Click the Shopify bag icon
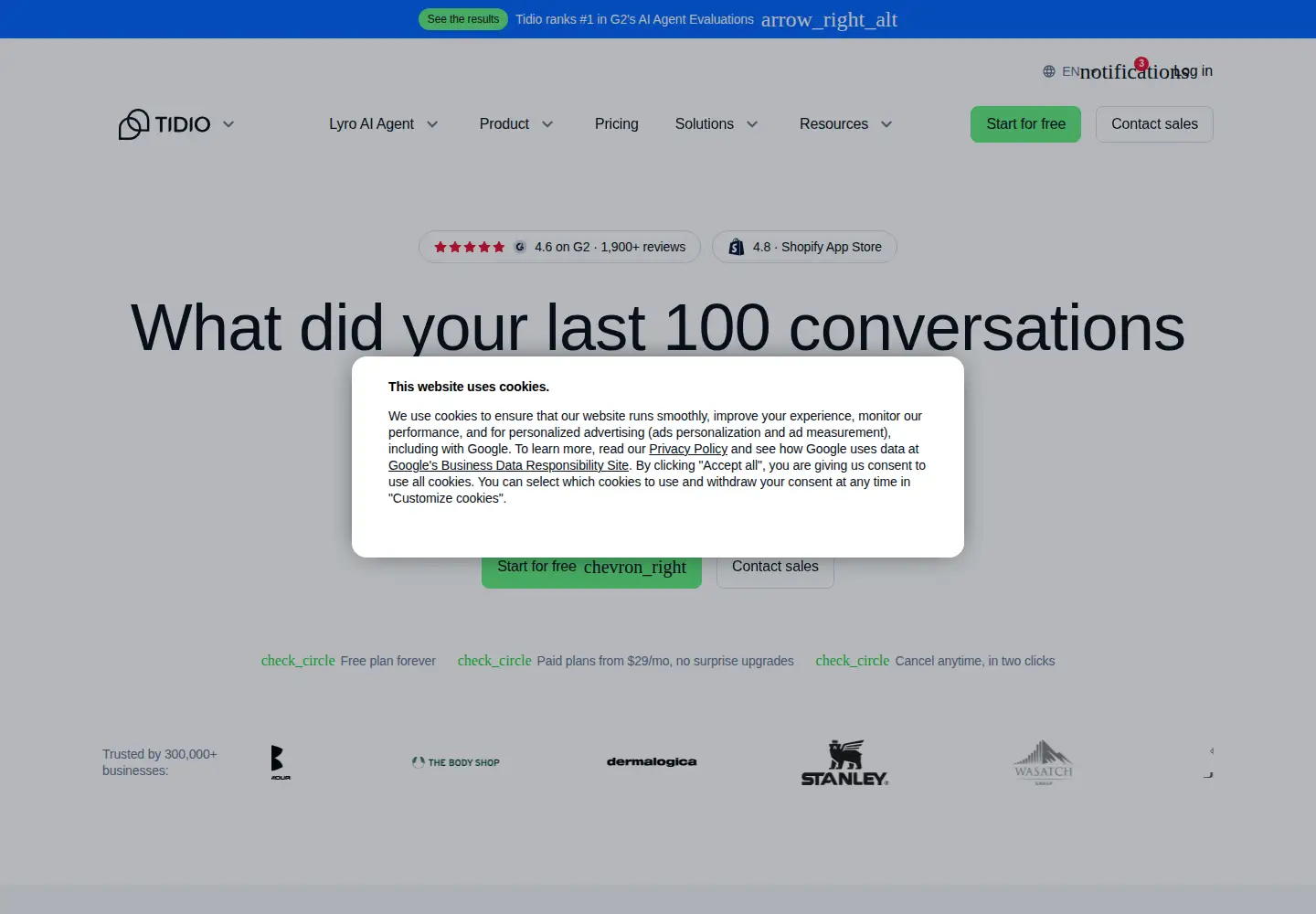Viewport: 1316px width, 914px height. point(736,247)
